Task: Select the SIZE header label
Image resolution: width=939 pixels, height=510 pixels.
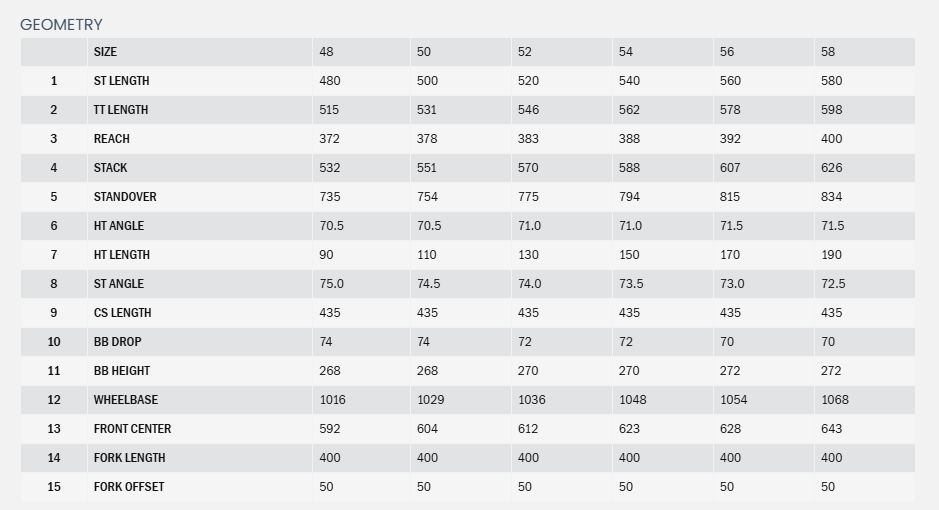Action: click(x=105, y=52)
